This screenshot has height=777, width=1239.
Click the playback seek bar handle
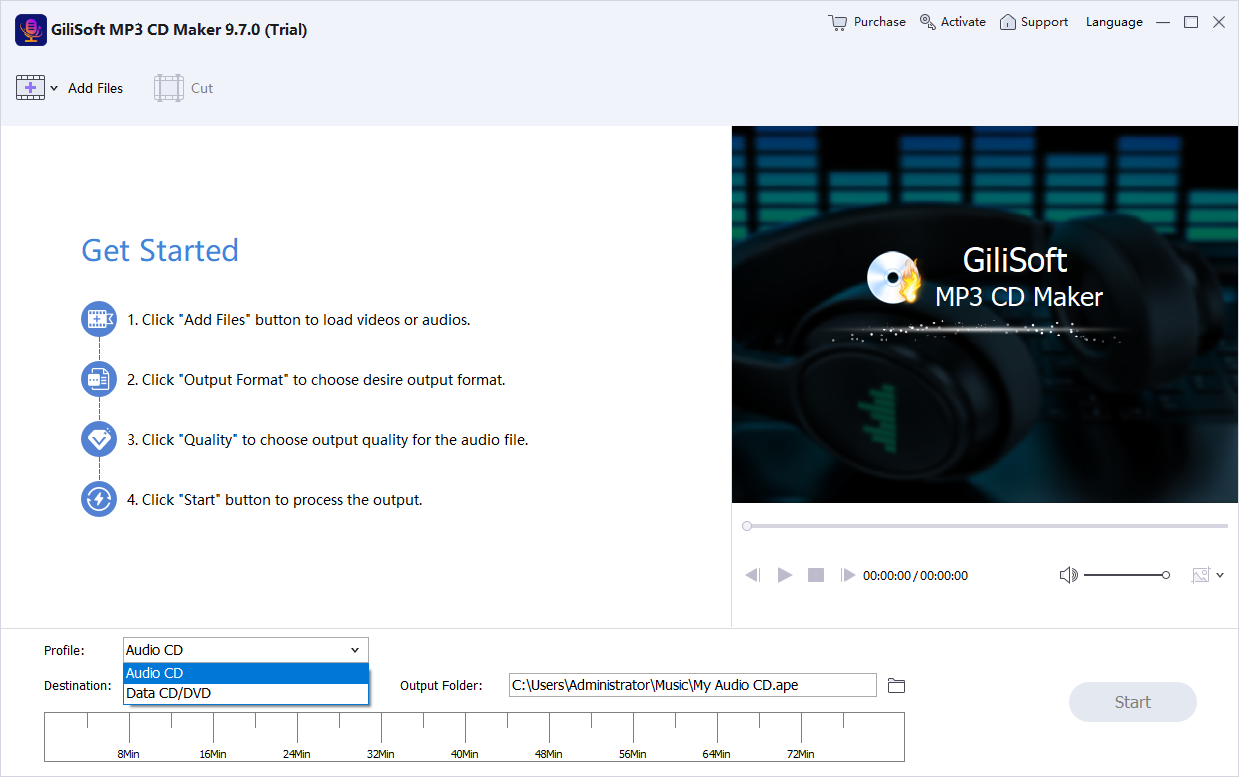pos(747,526)
